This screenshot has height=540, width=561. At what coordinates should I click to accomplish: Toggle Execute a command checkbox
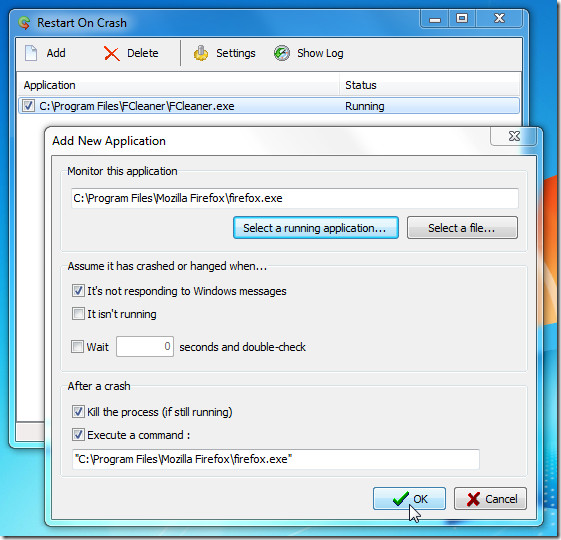[78, 435]
